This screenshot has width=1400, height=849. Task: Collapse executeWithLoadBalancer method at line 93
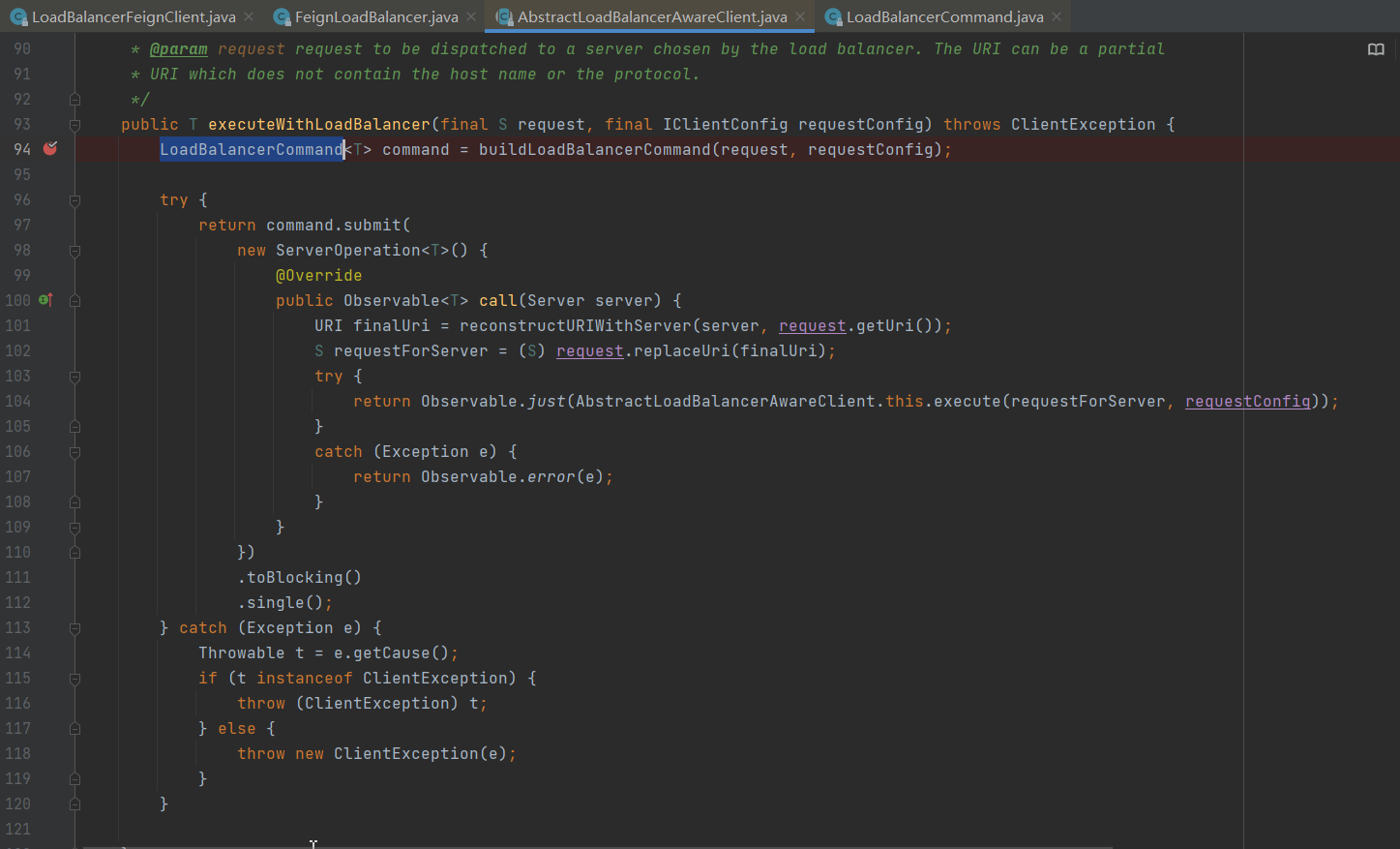(x=74, y=124)
